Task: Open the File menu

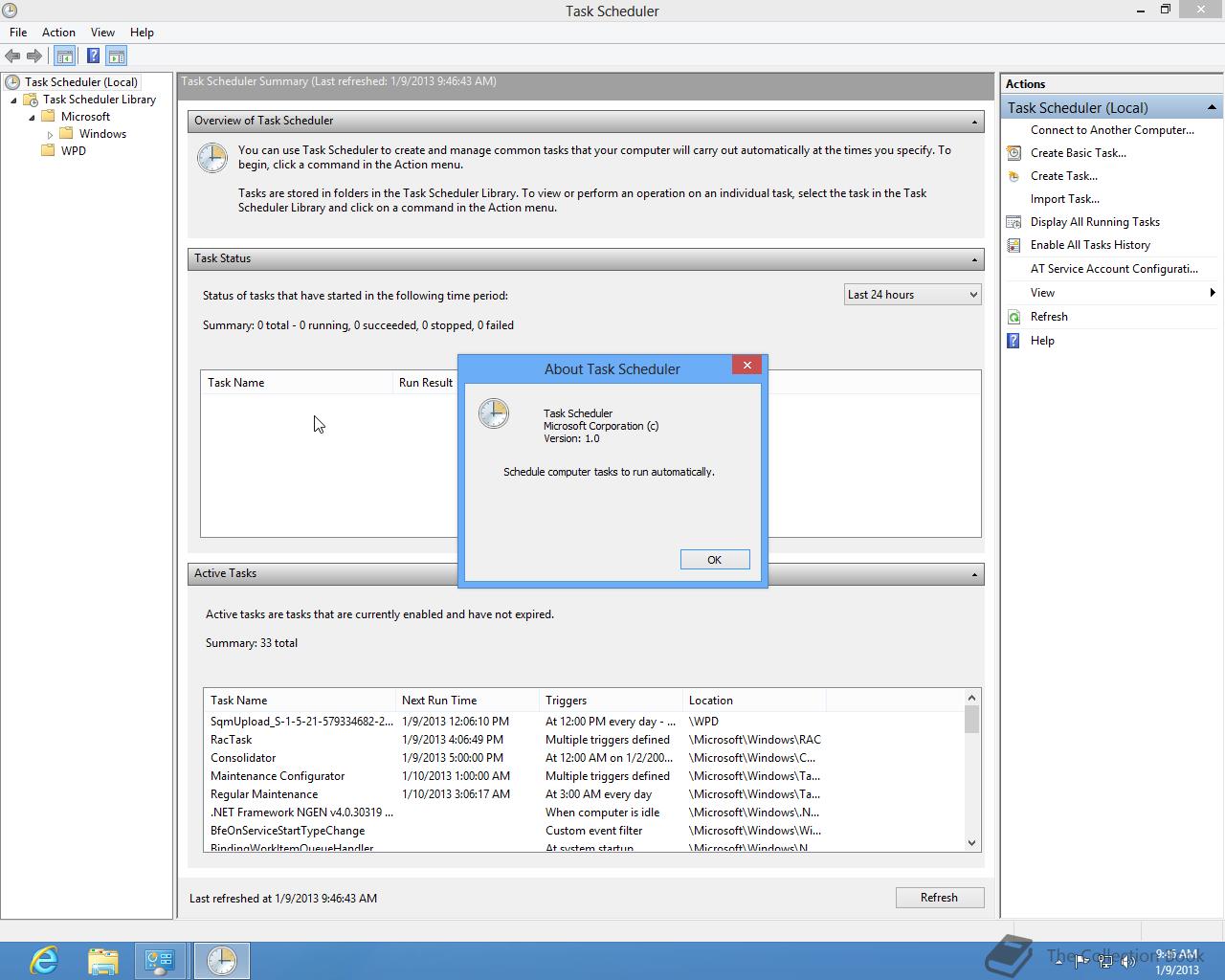Action: coord(18,33)
